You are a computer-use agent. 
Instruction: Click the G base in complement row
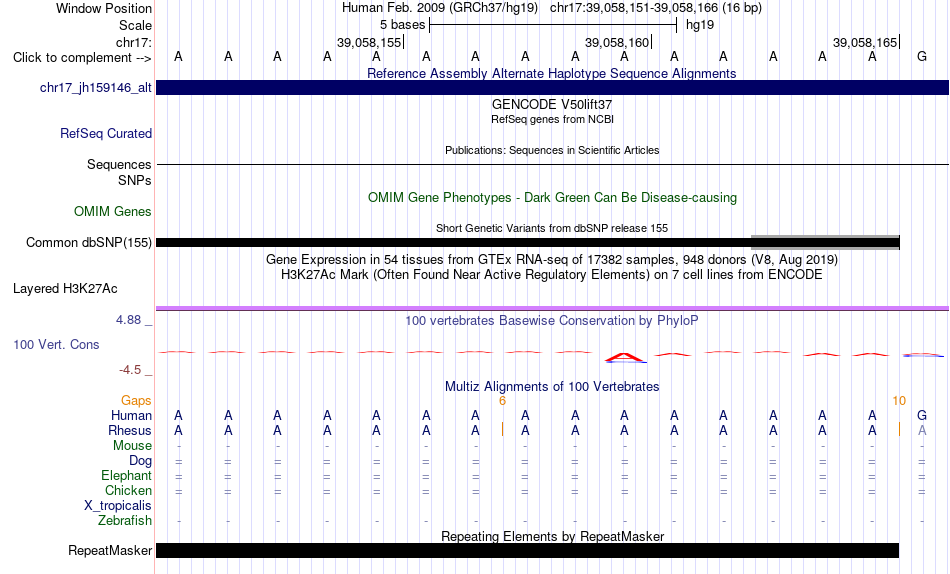pos(922,56)
